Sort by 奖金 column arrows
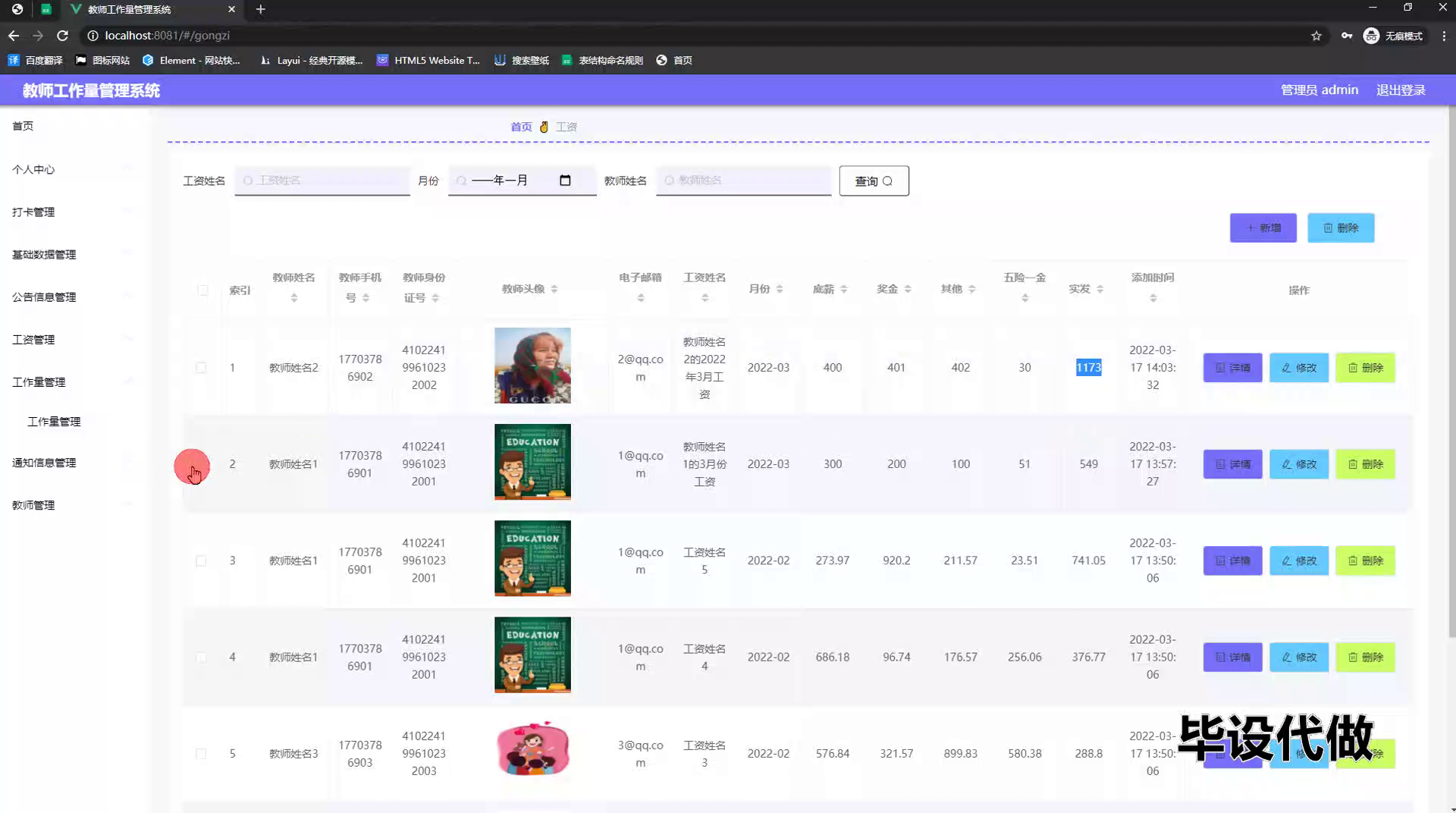Viewport: 1456px width, 813px height. tap(908, 289)
